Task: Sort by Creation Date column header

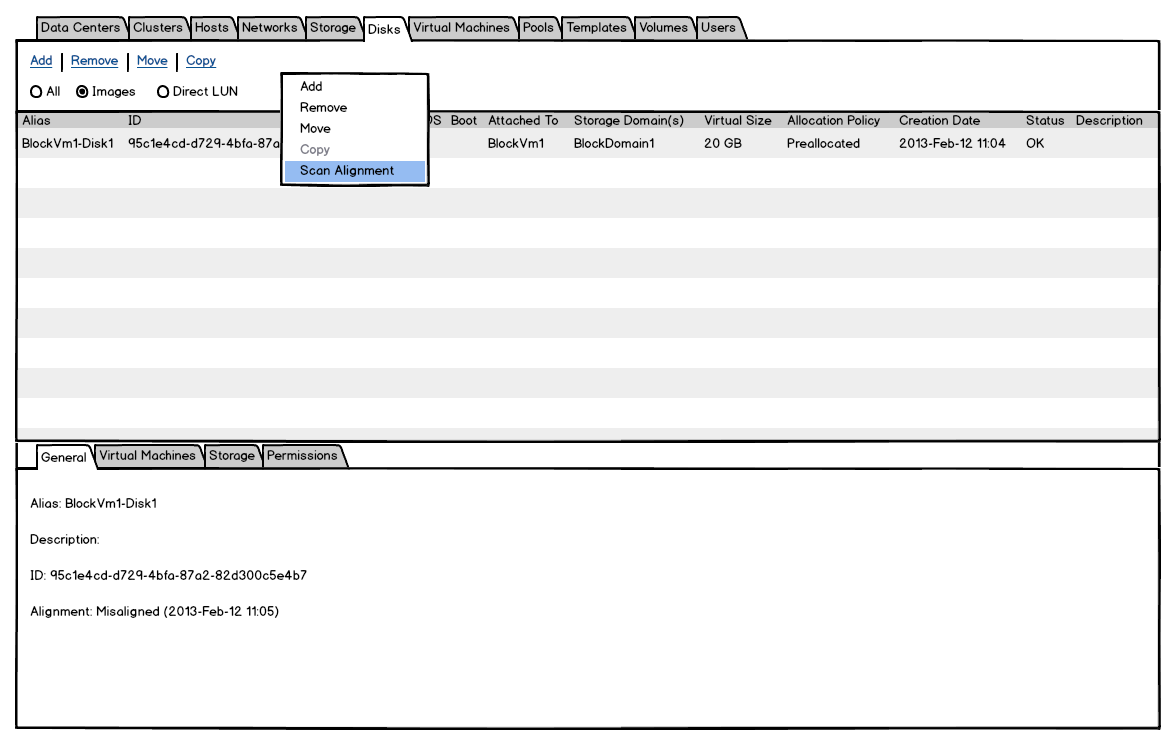Action: click(x=939, y=121)
